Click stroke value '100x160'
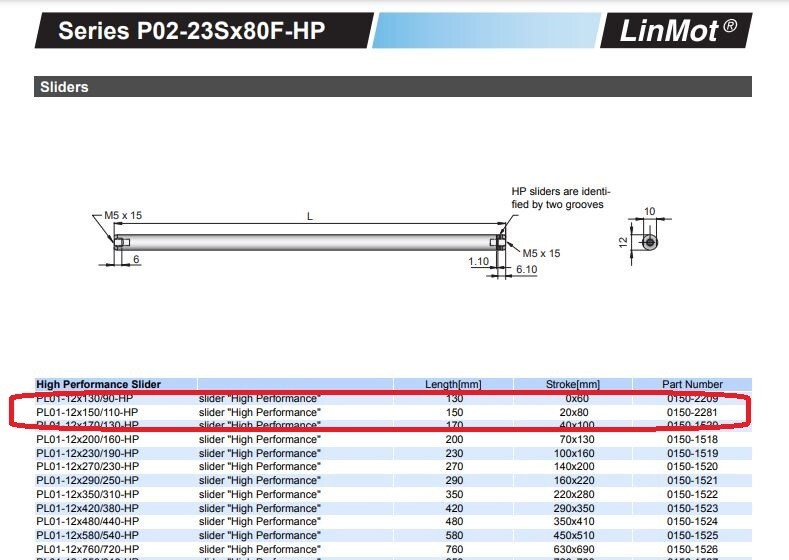Screen dimensions: 789x560 point(574,453)
